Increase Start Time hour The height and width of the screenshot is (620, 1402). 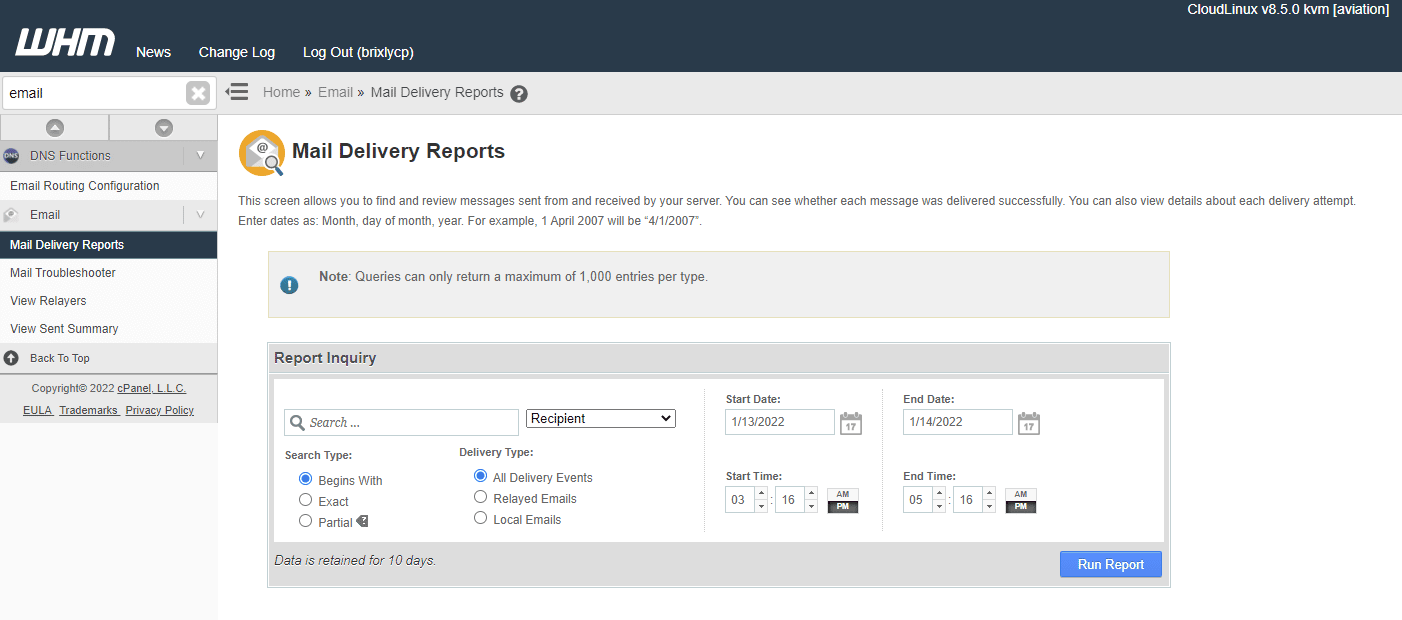click(x=760, y=493)
